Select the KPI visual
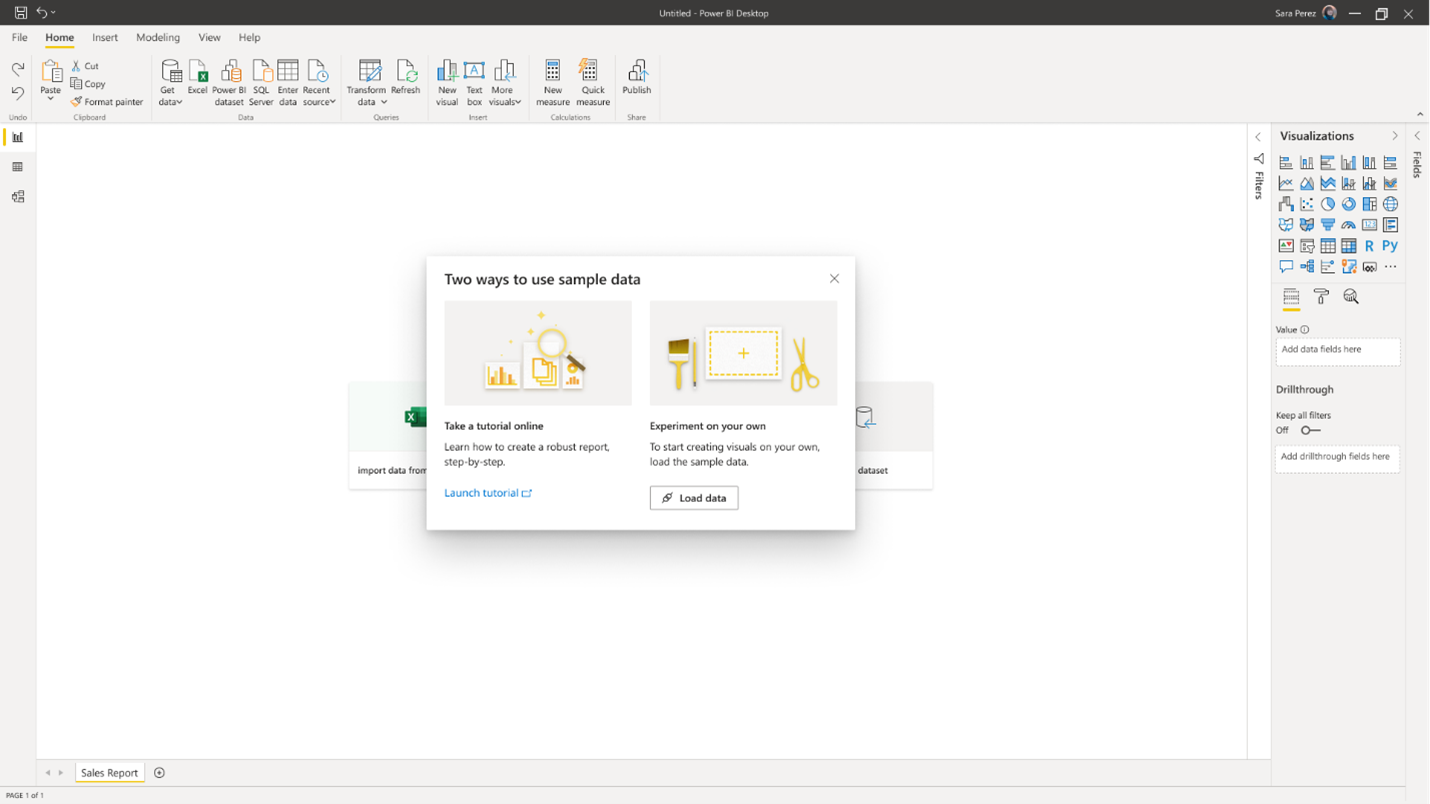Viewport: 1430px width, 804px height. click(x=1286, y=246)
